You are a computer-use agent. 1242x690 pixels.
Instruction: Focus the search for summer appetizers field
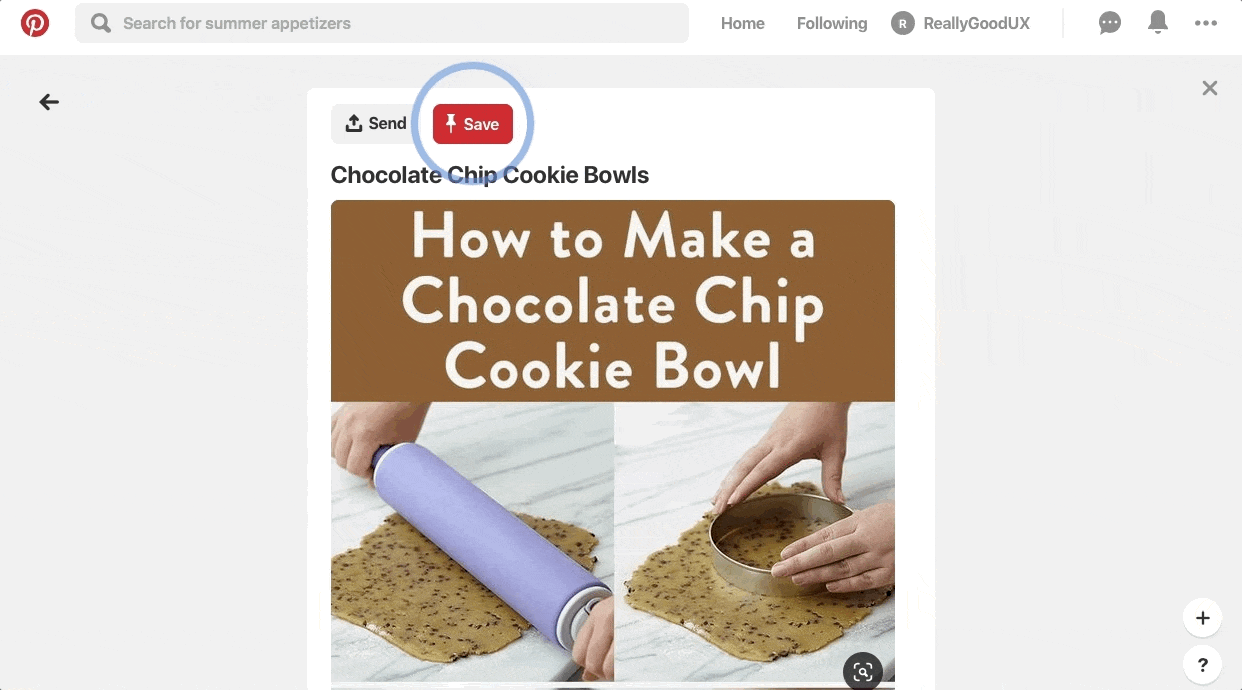click(382, 23)
